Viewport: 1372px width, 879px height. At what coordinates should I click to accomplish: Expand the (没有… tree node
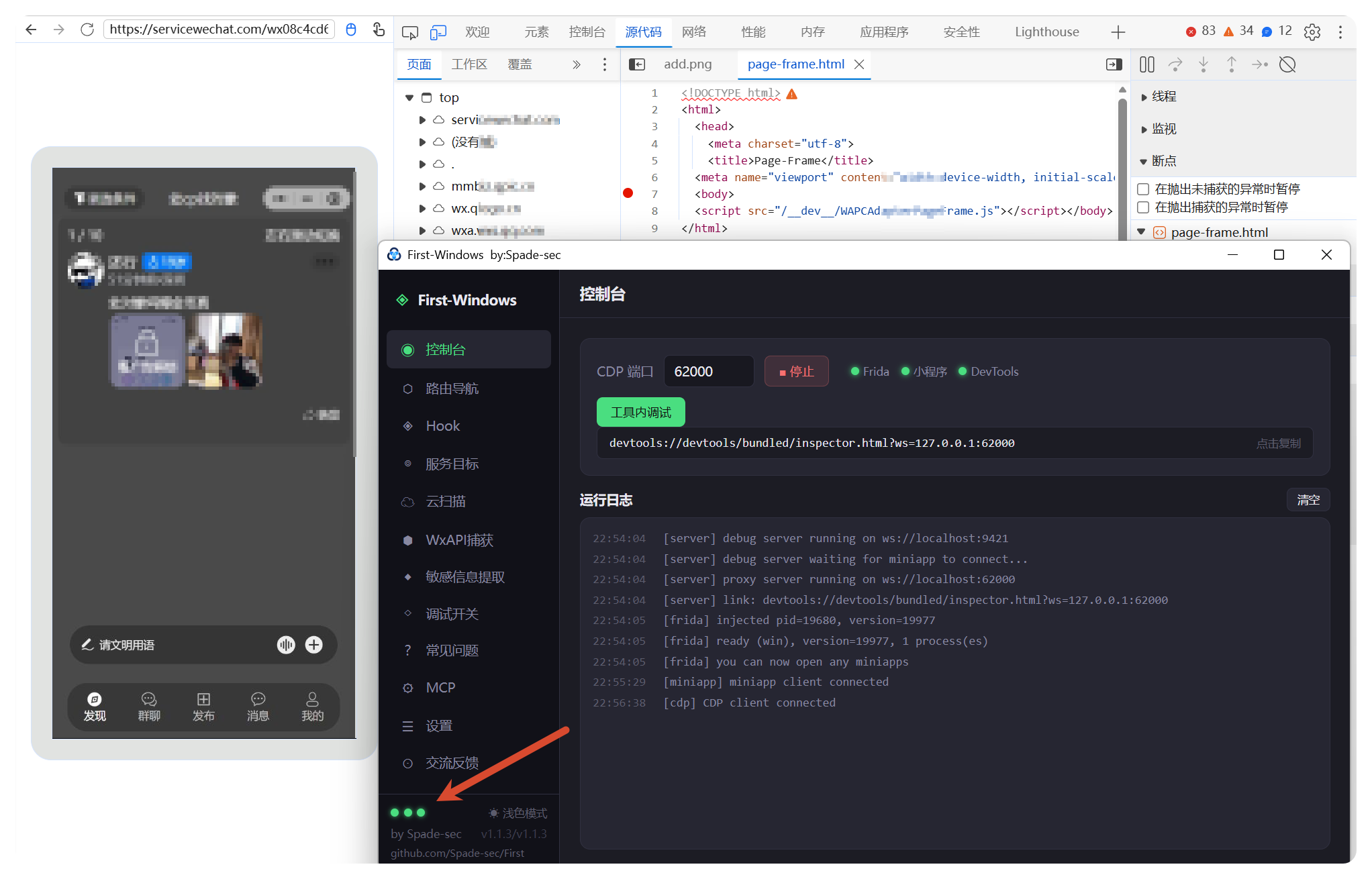(422, 142)
